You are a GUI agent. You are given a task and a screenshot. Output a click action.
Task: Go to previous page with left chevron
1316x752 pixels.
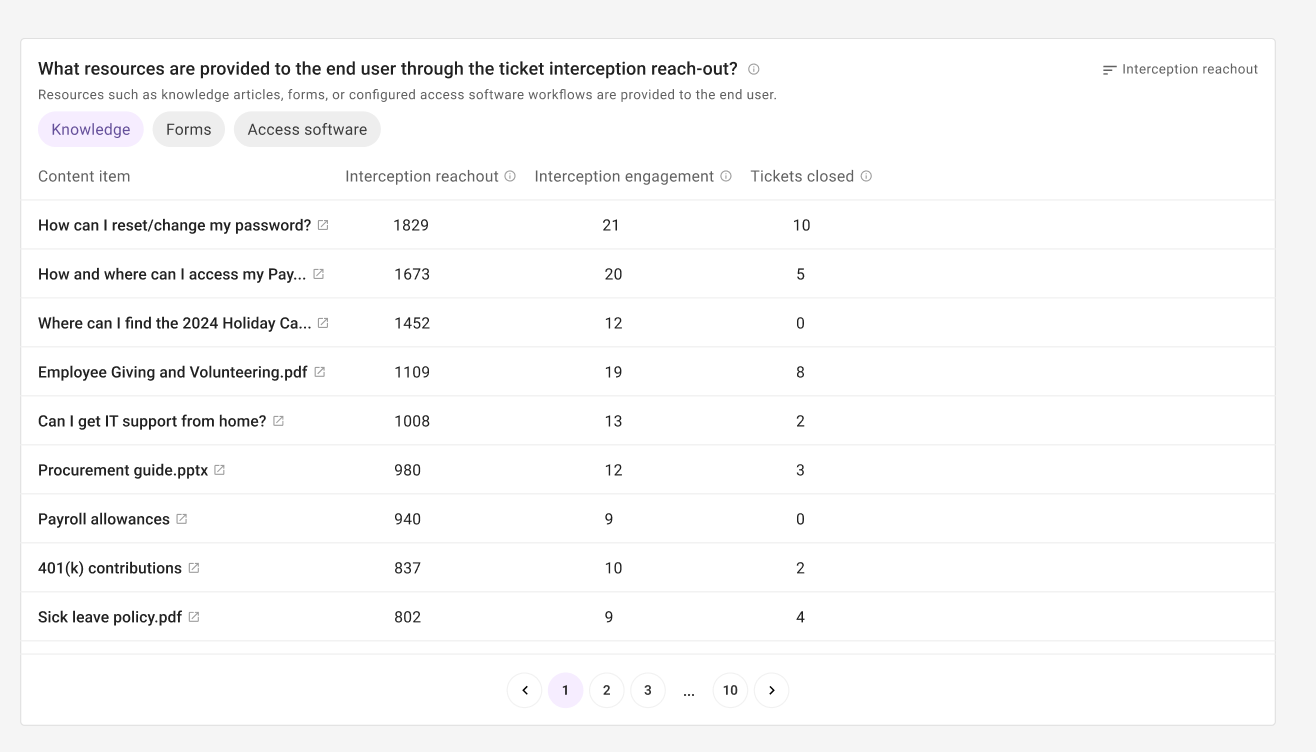pos(524,690)
